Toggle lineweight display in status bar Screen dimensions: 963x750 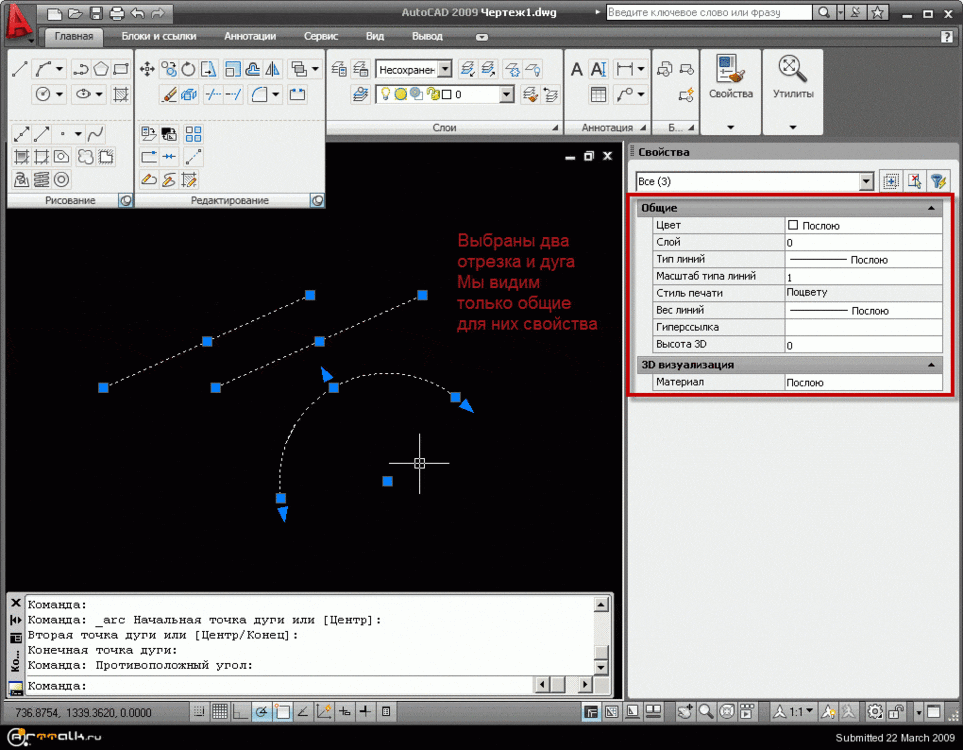pyautogui.click(x=365, y=712)
